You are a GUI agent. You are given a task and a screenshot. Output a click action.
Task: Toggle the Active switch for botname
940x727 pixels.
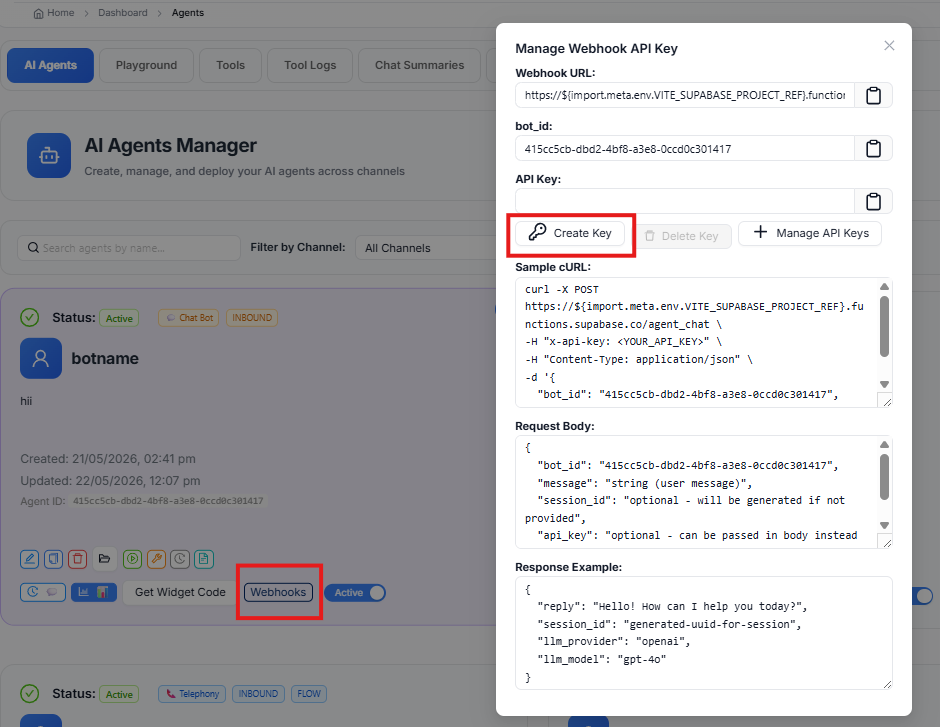click(x=355, y=593)
